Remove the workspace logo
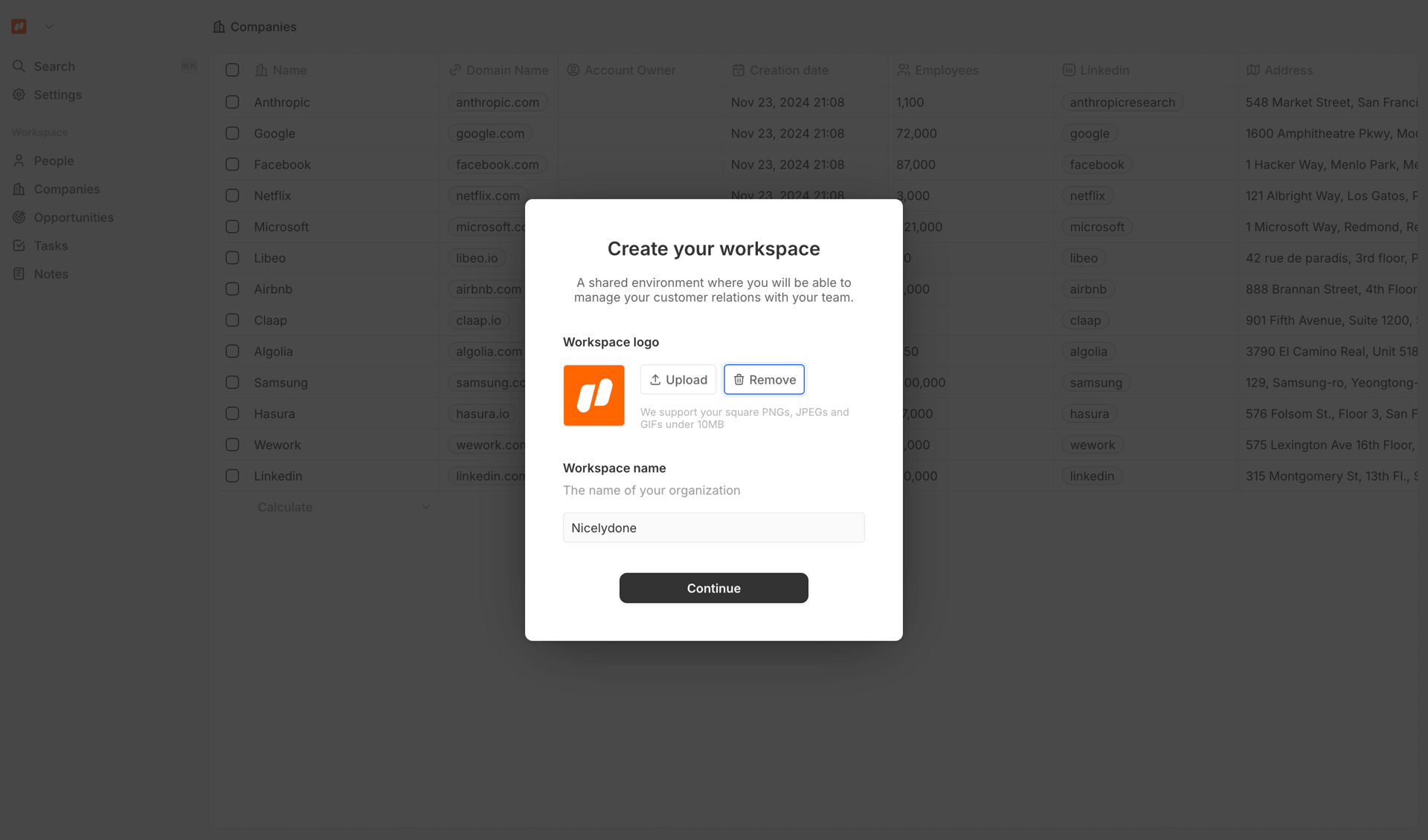 (764, 379)
